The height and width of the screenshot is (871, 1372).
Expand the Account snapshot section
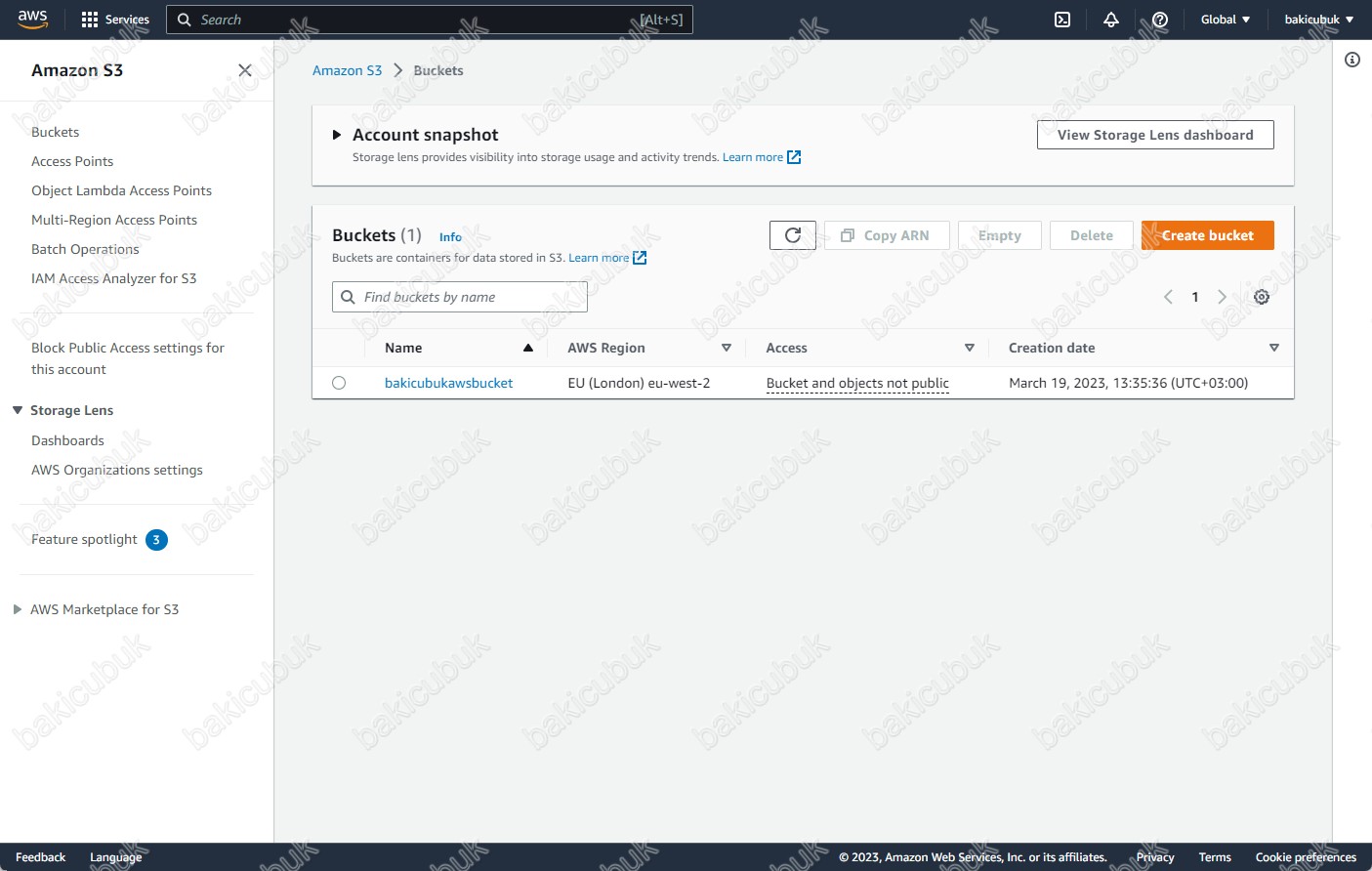(x=337, y=135)
